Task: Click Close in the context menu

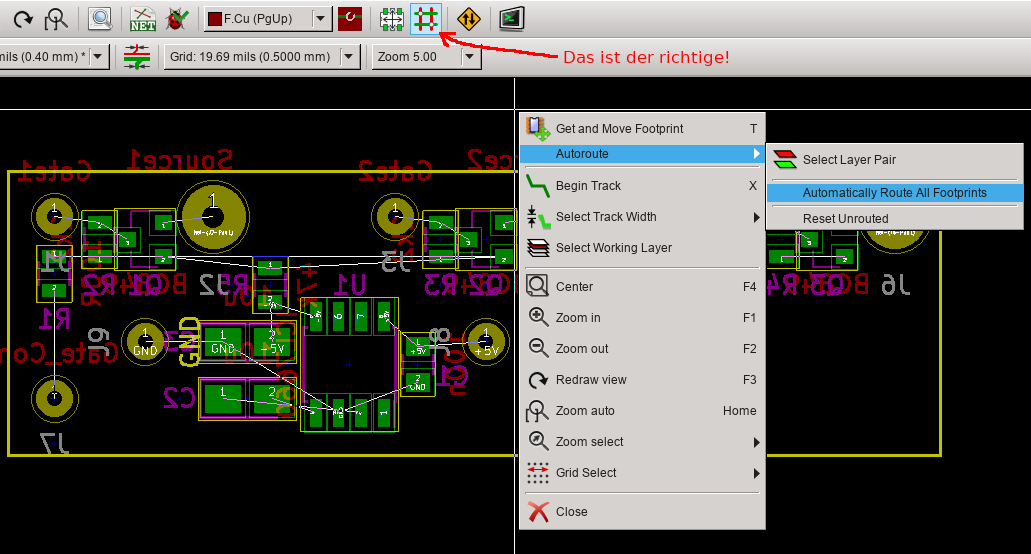Action: coord(642,511)
